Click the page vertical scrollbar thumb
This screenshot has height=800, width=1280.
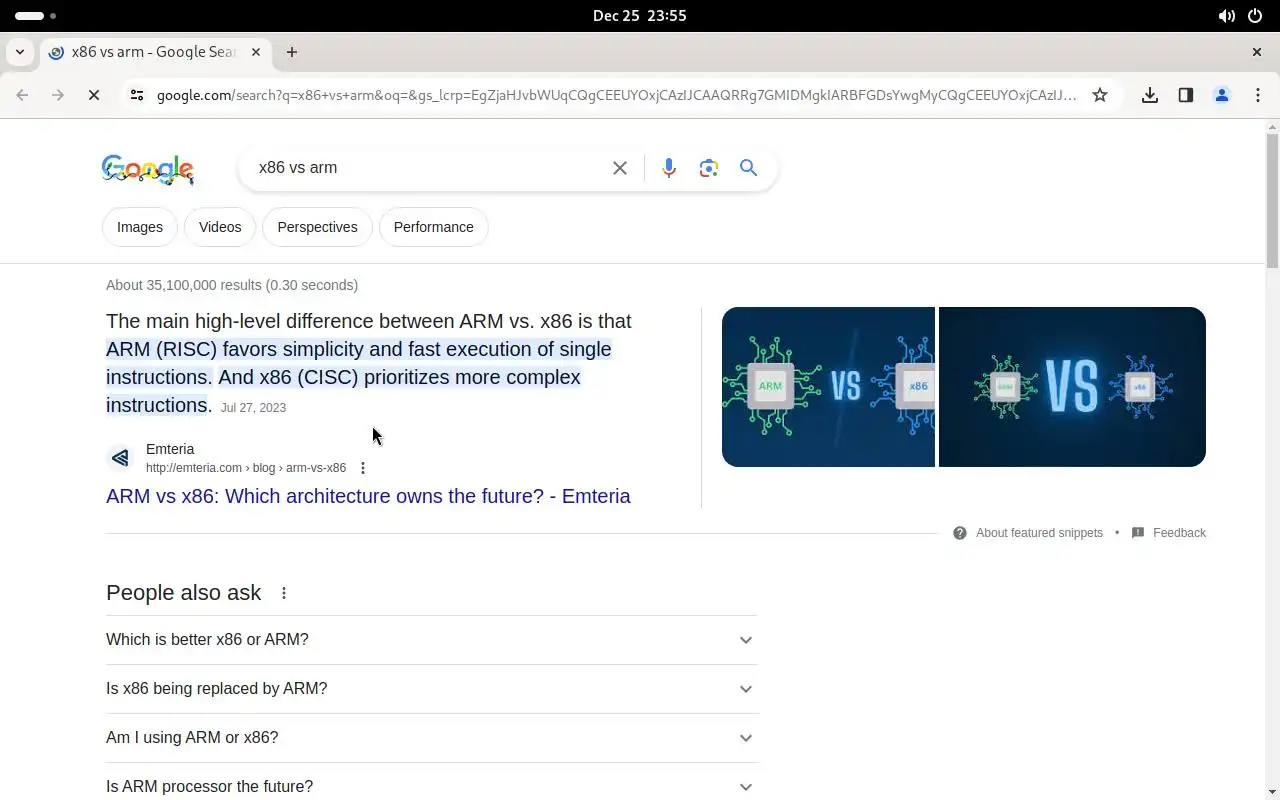(1272, 200)
